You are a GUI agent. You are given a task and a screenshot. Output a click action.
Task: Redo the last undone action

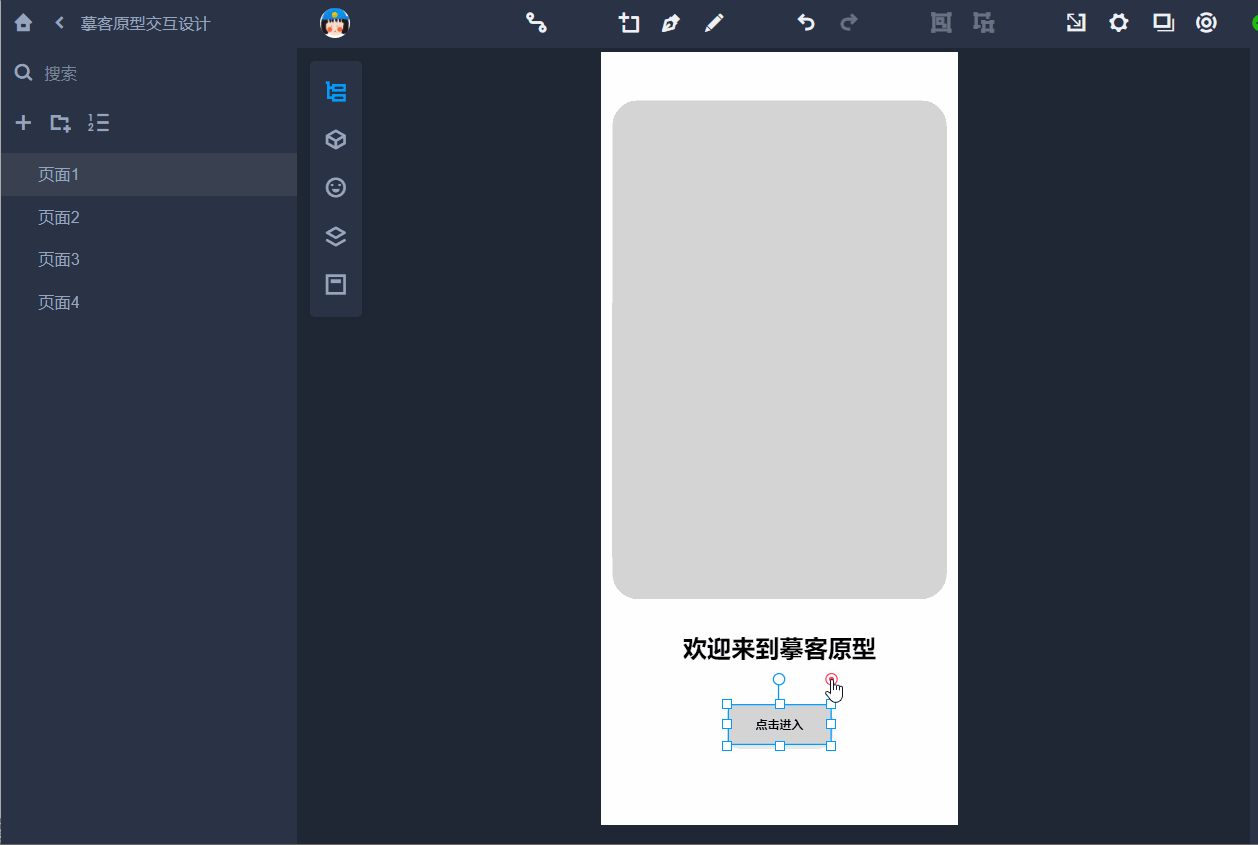tap(849, 23)
